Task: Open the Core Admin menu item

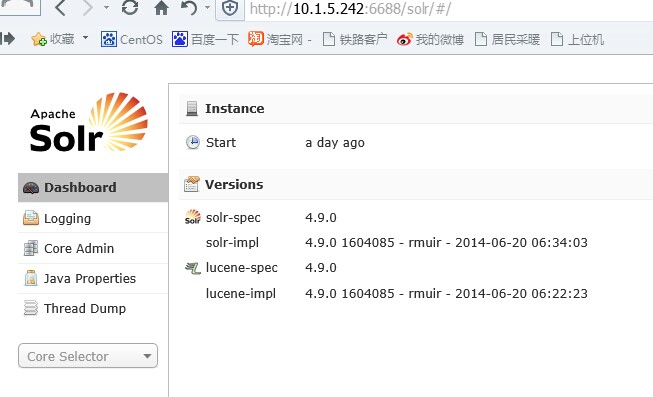Action: pos(93,248)
